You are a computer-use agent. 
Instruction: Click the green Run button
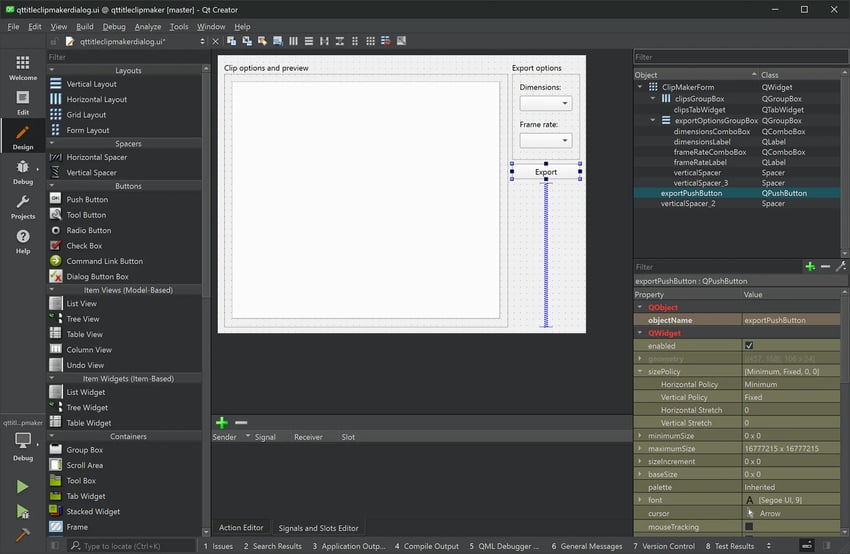(22, 486)
